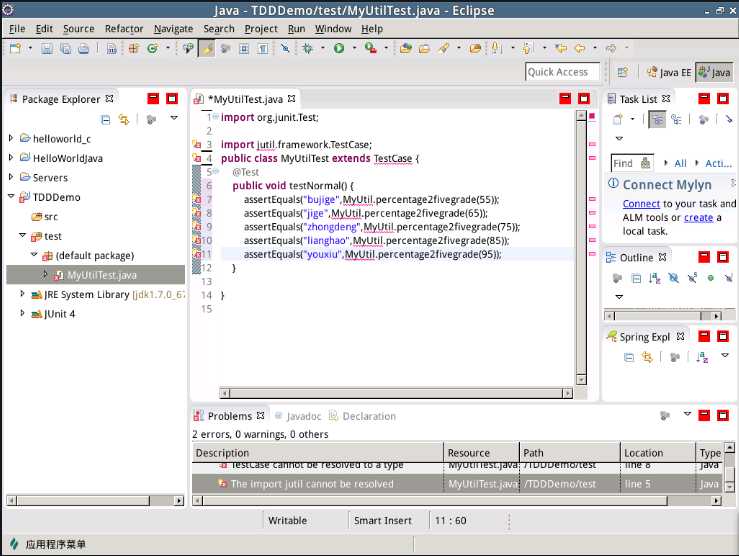Open Package Explorer view menu arrow

[x=174, y=118]
